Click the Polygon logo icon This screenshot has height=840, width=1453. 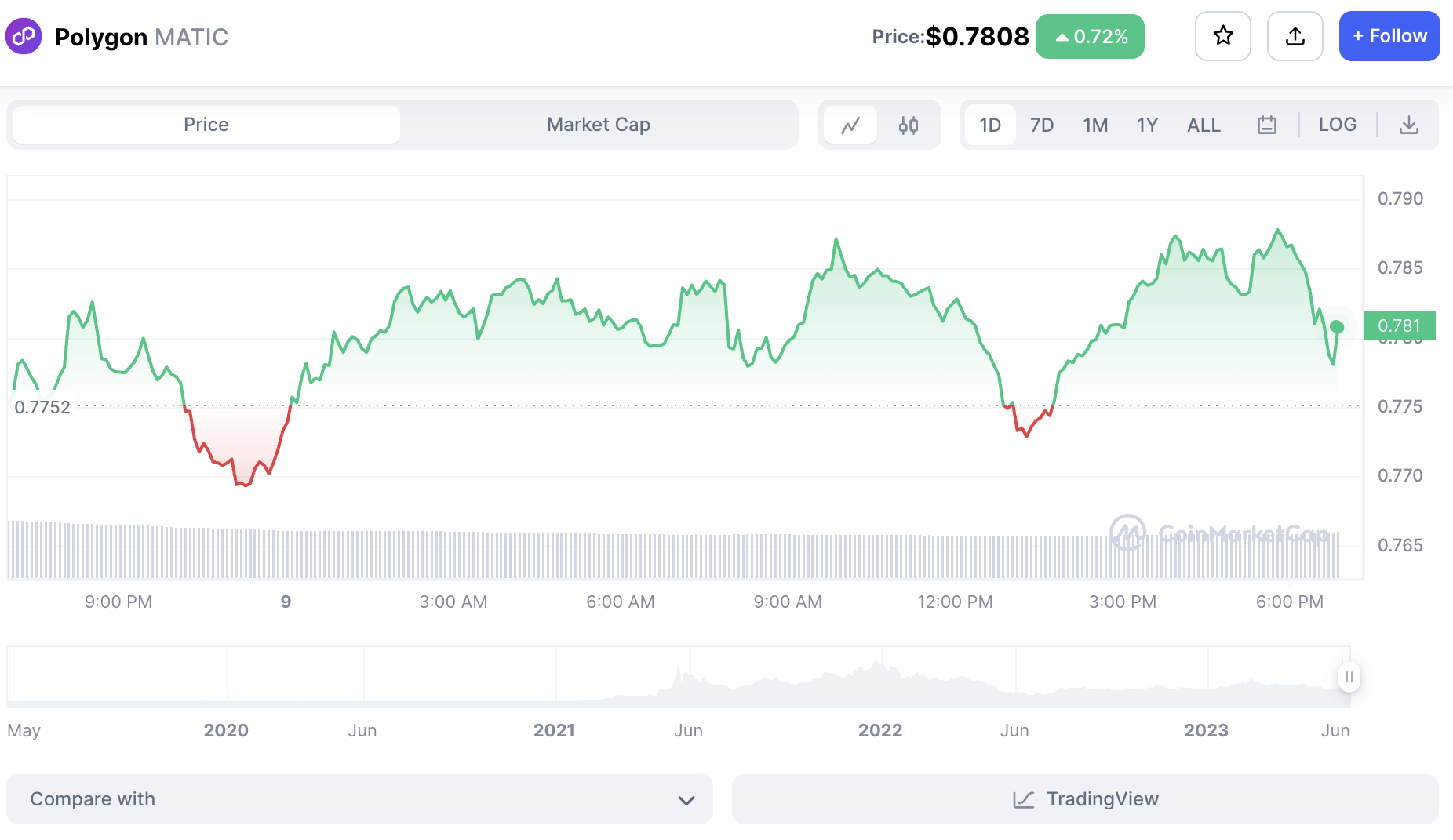(x=24, y=36)
